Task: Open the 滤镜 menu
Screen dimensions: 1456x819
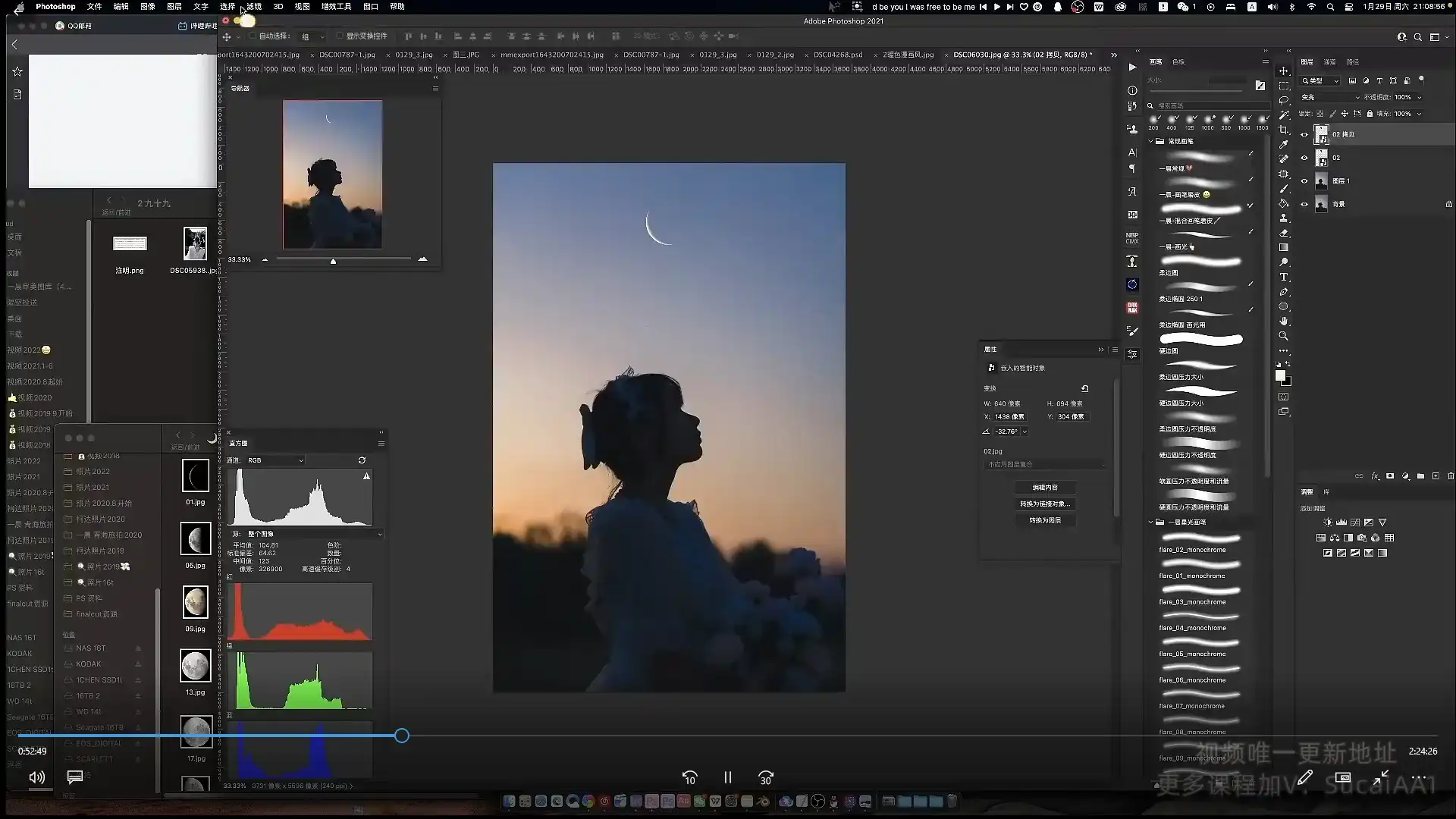Action: 254,6
